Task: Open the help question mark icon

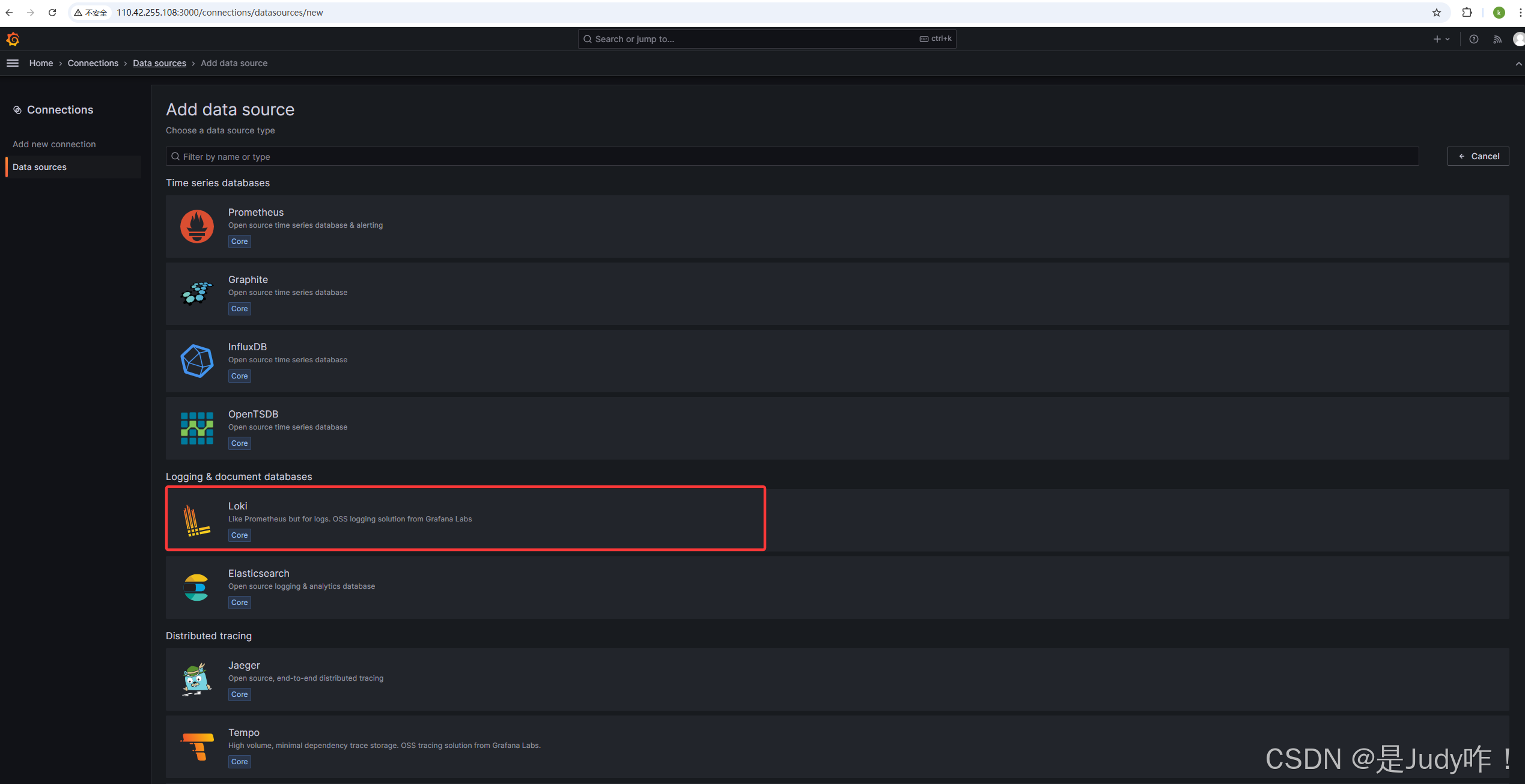Action: click(1473, 39)
